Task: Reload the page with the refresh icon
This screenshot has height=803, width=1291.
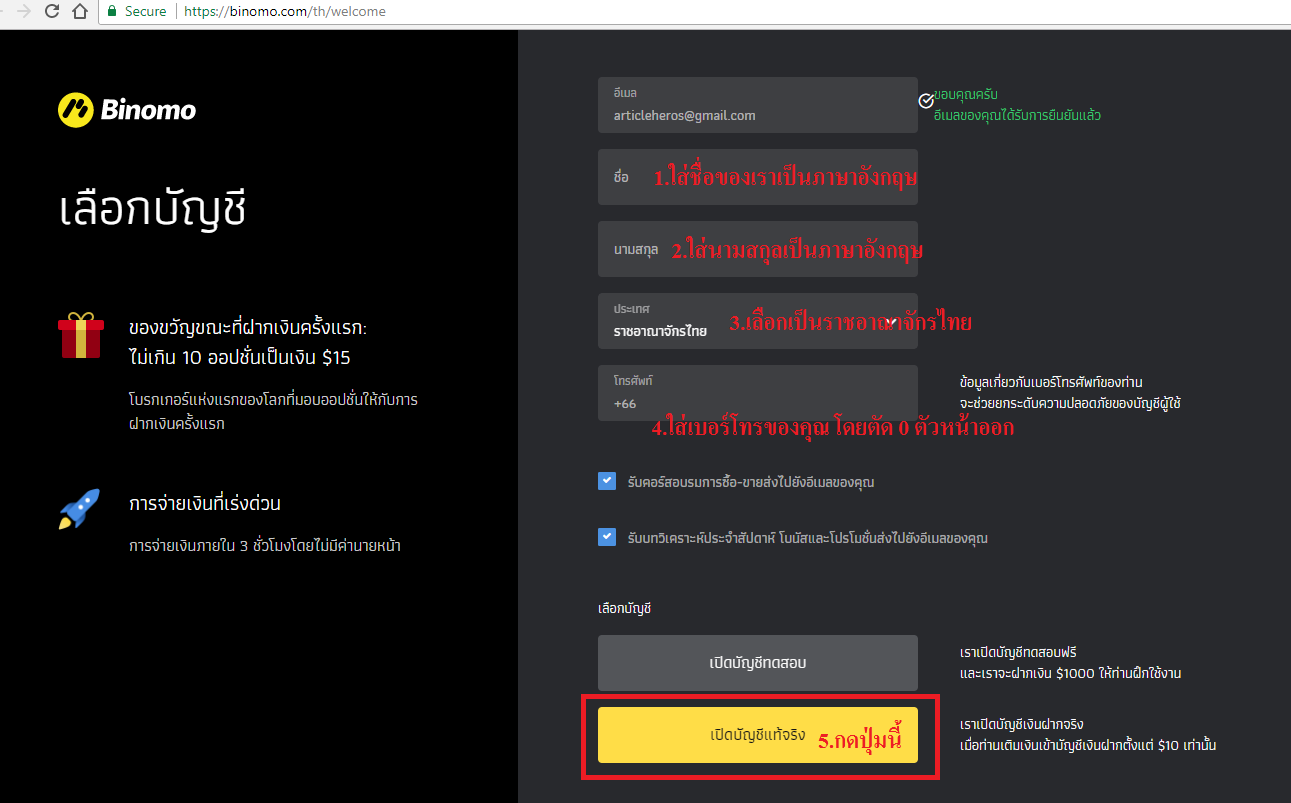Action: [51, 12]
